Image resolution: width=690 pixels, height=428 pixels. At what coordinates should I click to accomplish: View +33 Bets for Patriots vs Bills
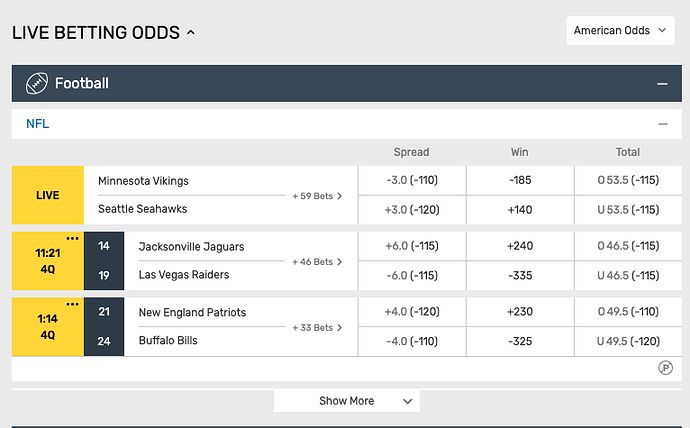coord(317,328)
